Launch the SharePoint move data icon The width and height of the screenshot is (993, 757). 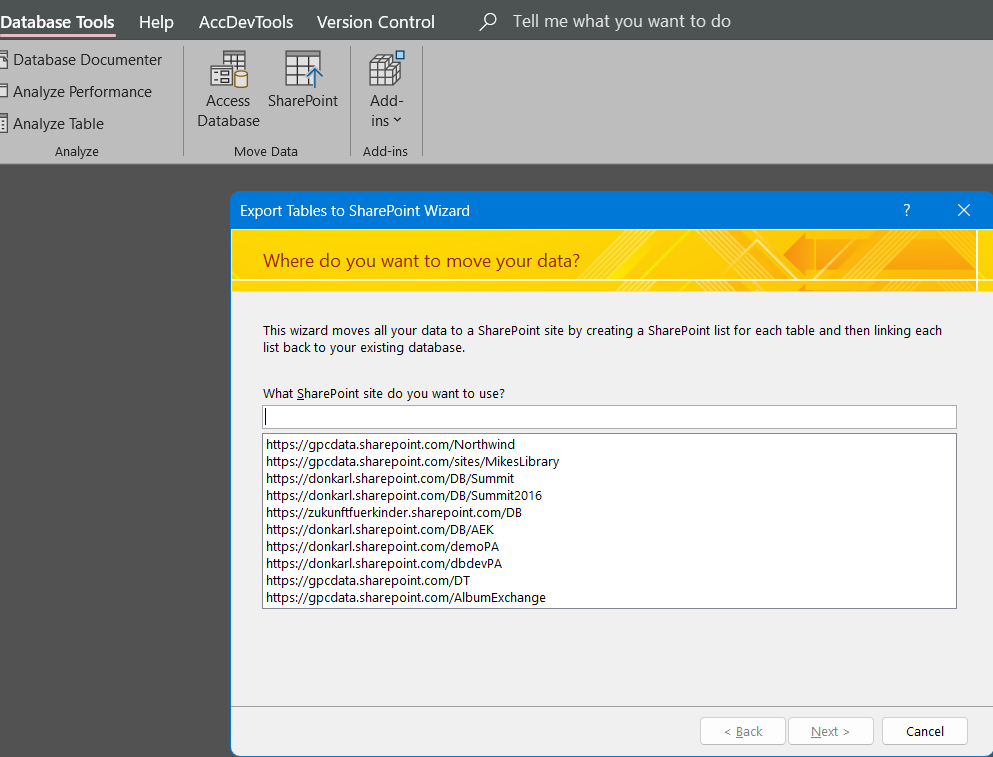pos(303,80)
